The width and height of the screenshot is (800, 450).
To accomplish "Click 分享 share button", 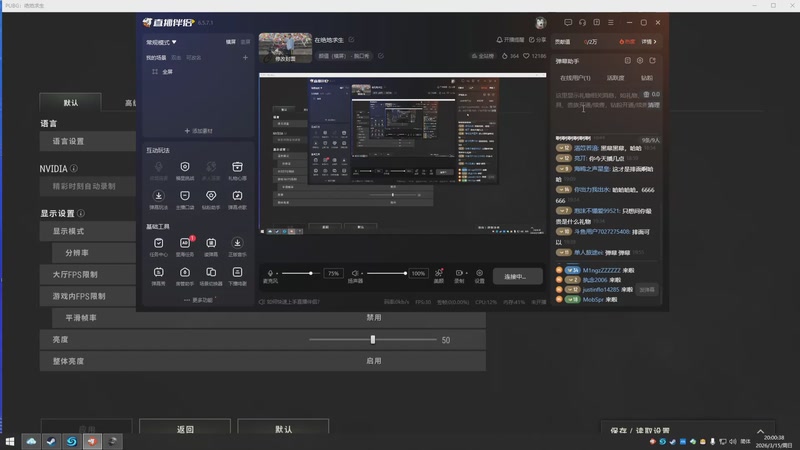I will [x=537, y=40].
